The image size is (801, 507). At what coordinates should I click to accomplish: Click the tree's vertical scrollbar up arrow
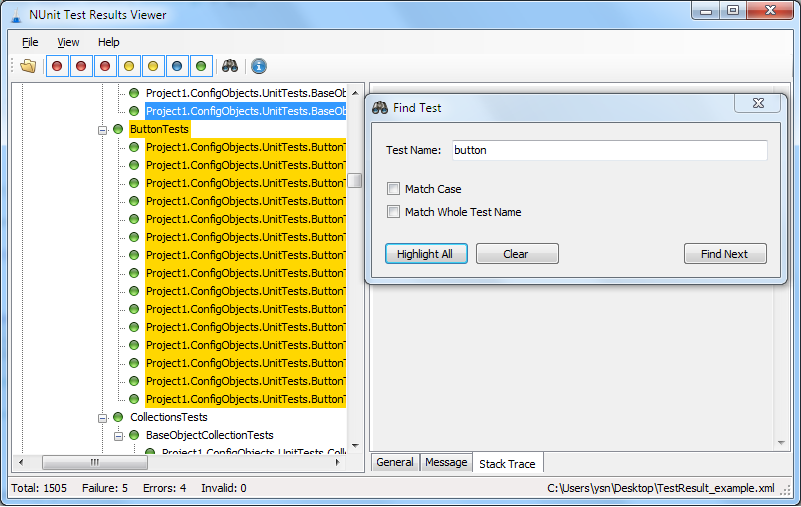[355, 93]
